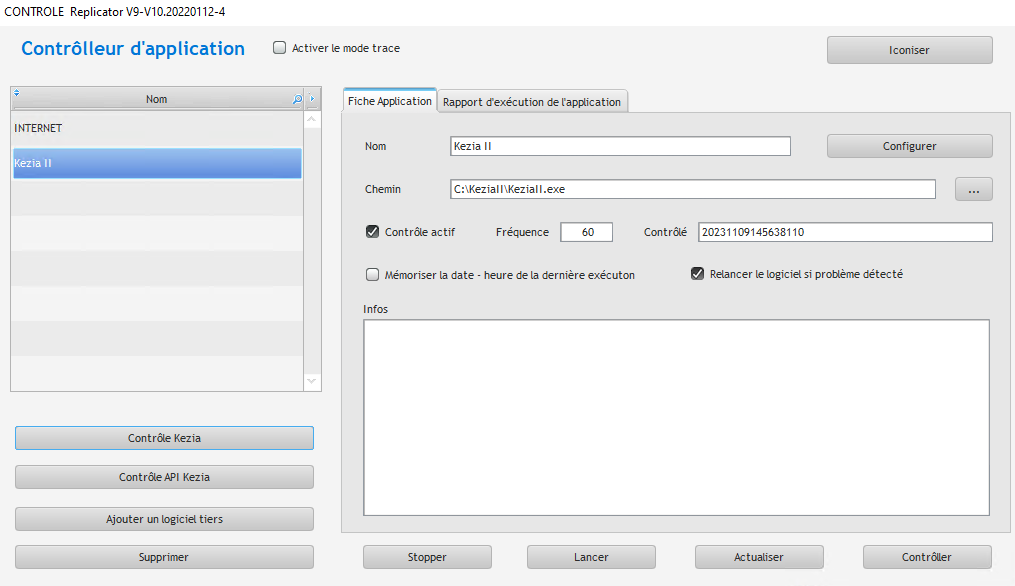Select the 'Fiche Application' tab
The height and width of the screenshot is (586, 1015).
(x=390, y=102)
